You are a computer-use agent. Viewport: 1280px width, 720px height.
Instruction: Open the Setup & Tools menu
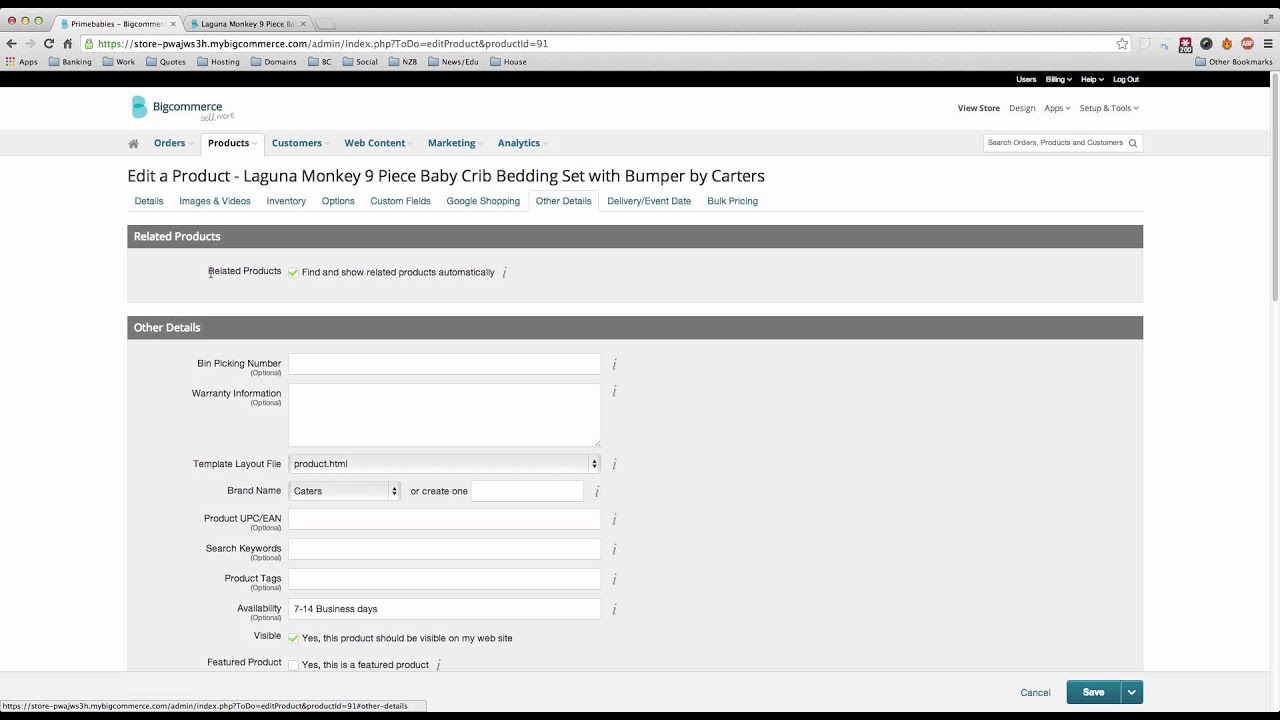point(1108,108)
